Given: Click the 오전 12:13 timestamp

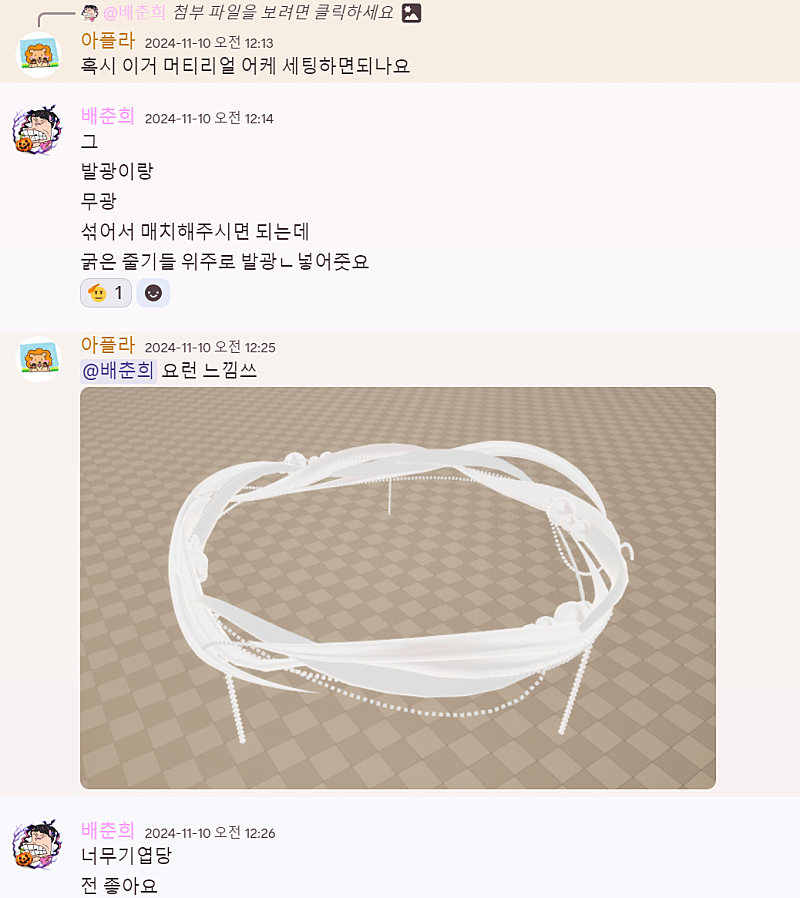Looking at the screenshot, I should (x=209, y=43).
